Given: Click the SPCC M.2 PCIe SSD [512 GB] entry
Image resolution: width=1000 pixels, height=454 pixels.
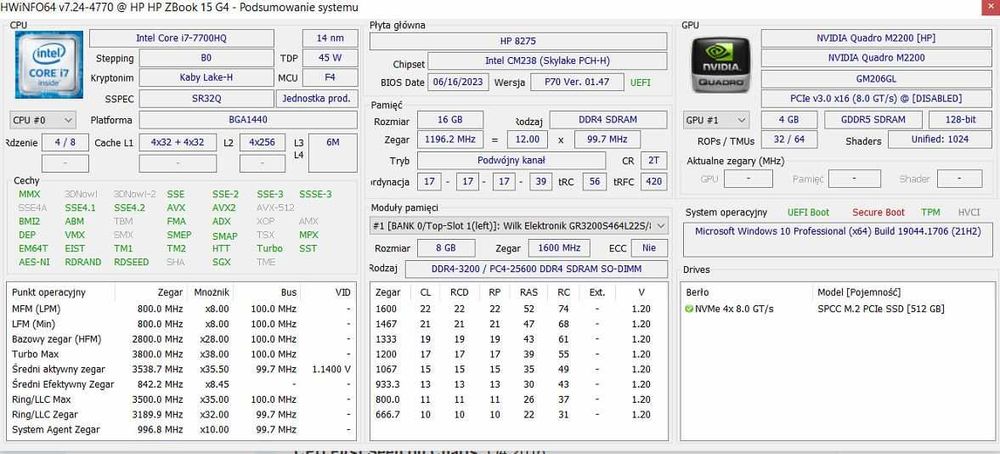Looking at the screenshot, I should point(881,309).
